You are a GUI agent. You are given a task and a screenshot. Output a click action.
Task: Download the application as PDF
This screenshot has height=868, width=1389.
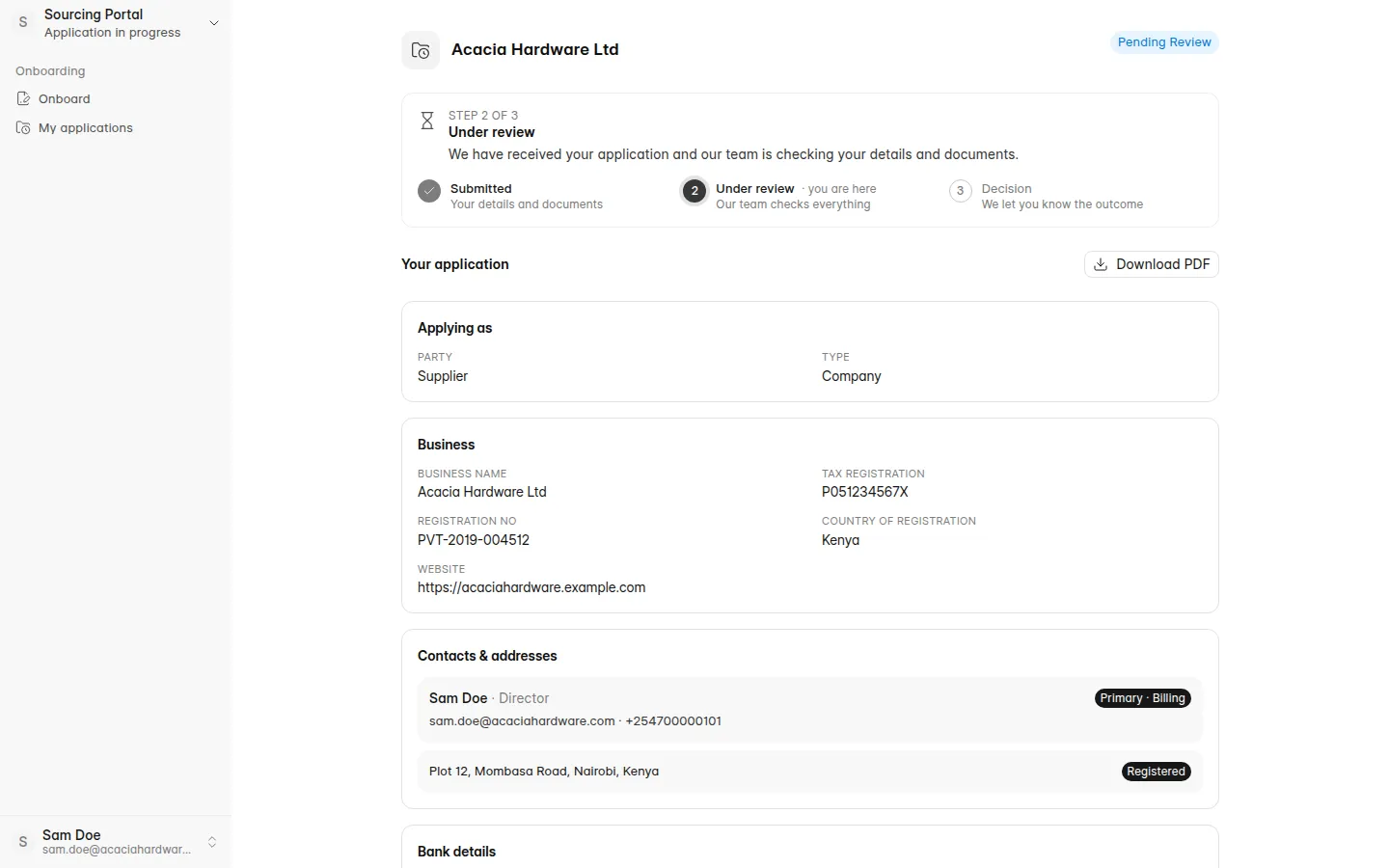[x=1152, y=264]
